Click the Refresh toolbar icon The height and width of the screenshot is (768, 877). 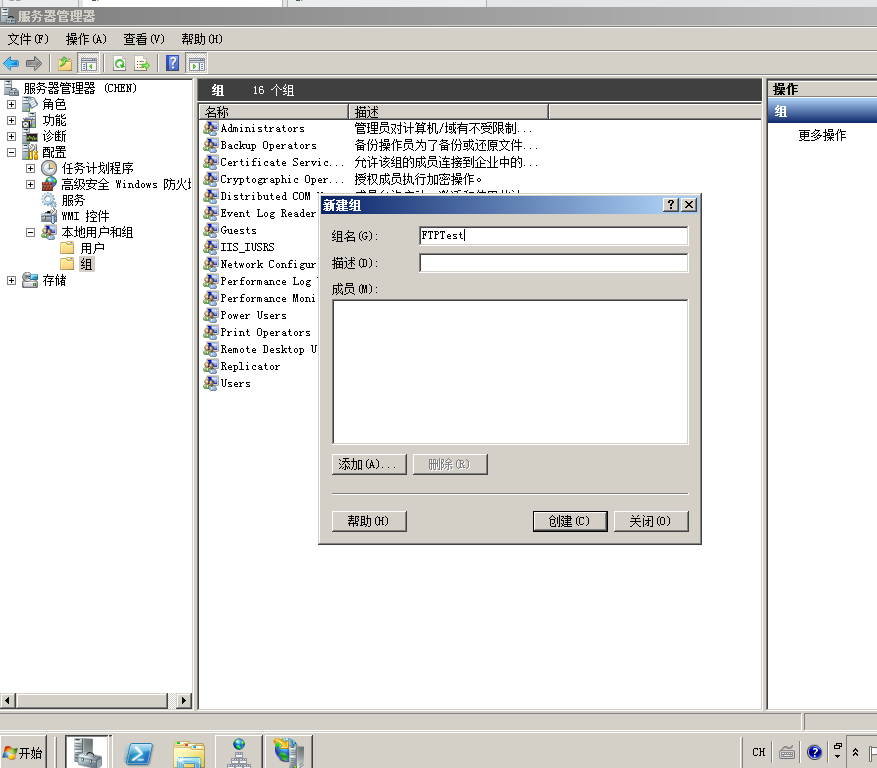pos(119,64)
